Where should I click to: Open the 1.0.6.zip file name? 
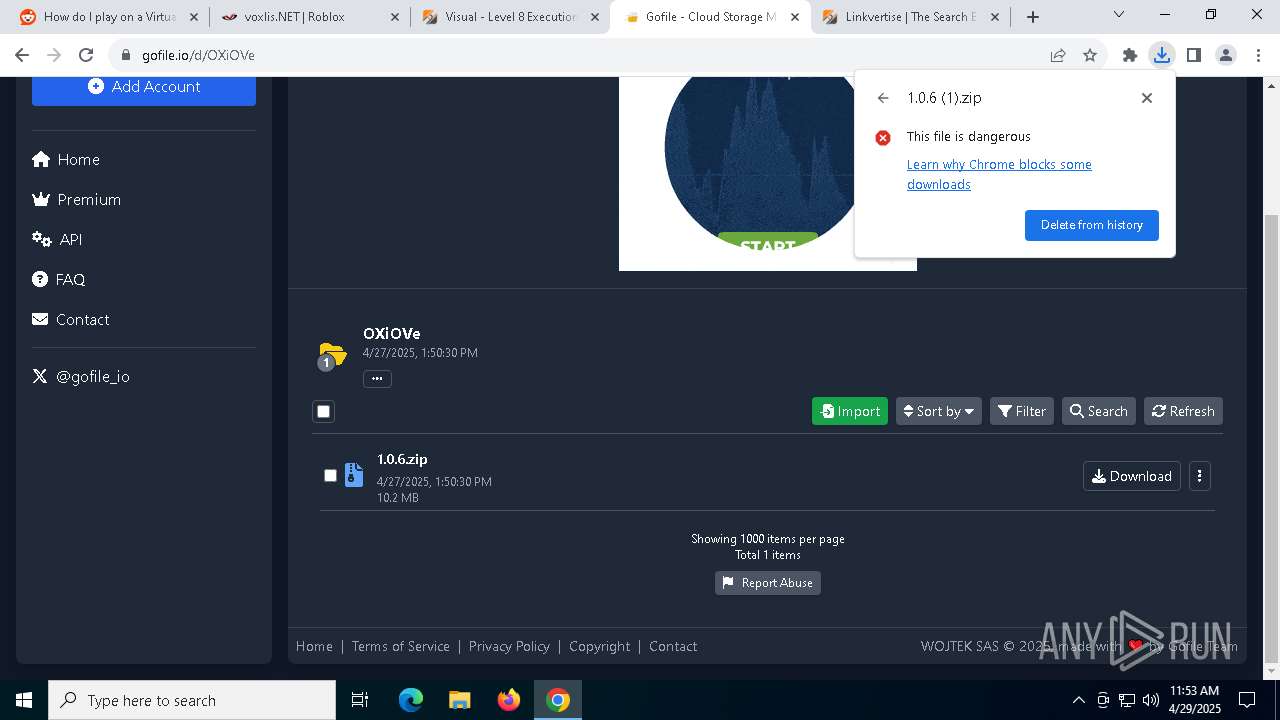(x=402, y=460)
